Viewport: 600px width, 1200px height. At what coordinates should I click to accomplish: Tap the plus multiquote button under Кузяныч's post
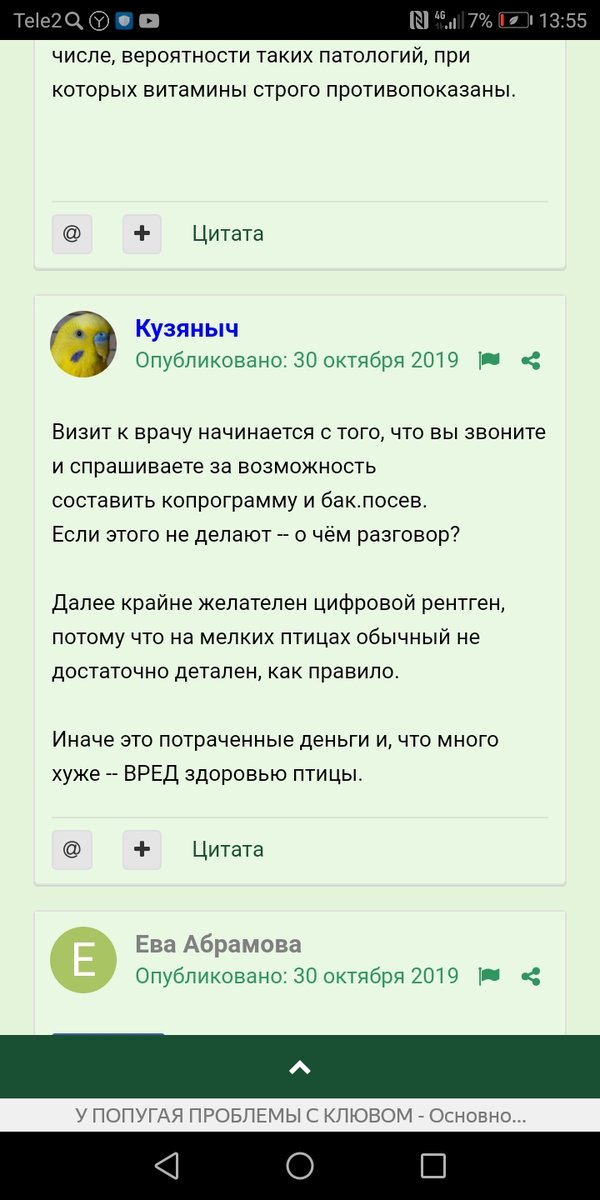[142, 849]
